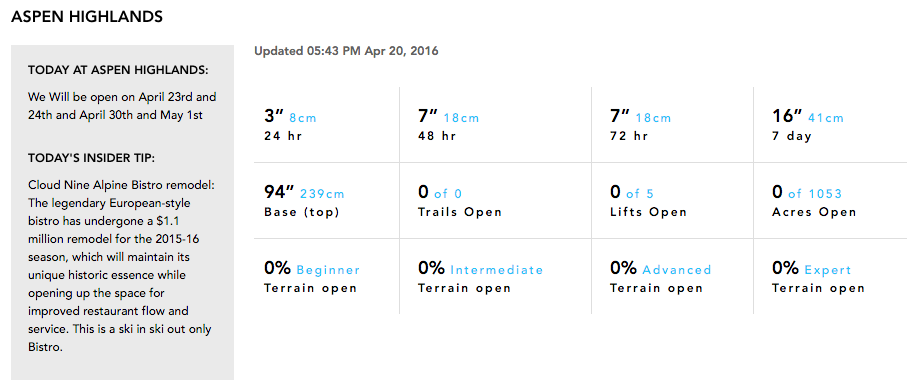Click the 239cm metric base value
Viewport: 916px width, 380px height.
[x=322, y=194]
